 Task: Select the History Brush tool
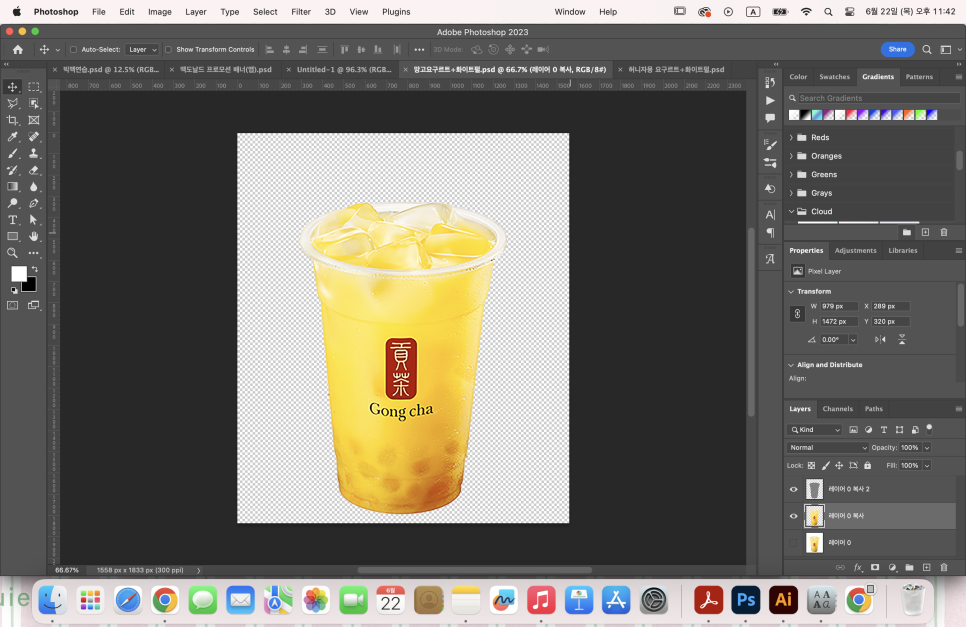pos(12,170)
